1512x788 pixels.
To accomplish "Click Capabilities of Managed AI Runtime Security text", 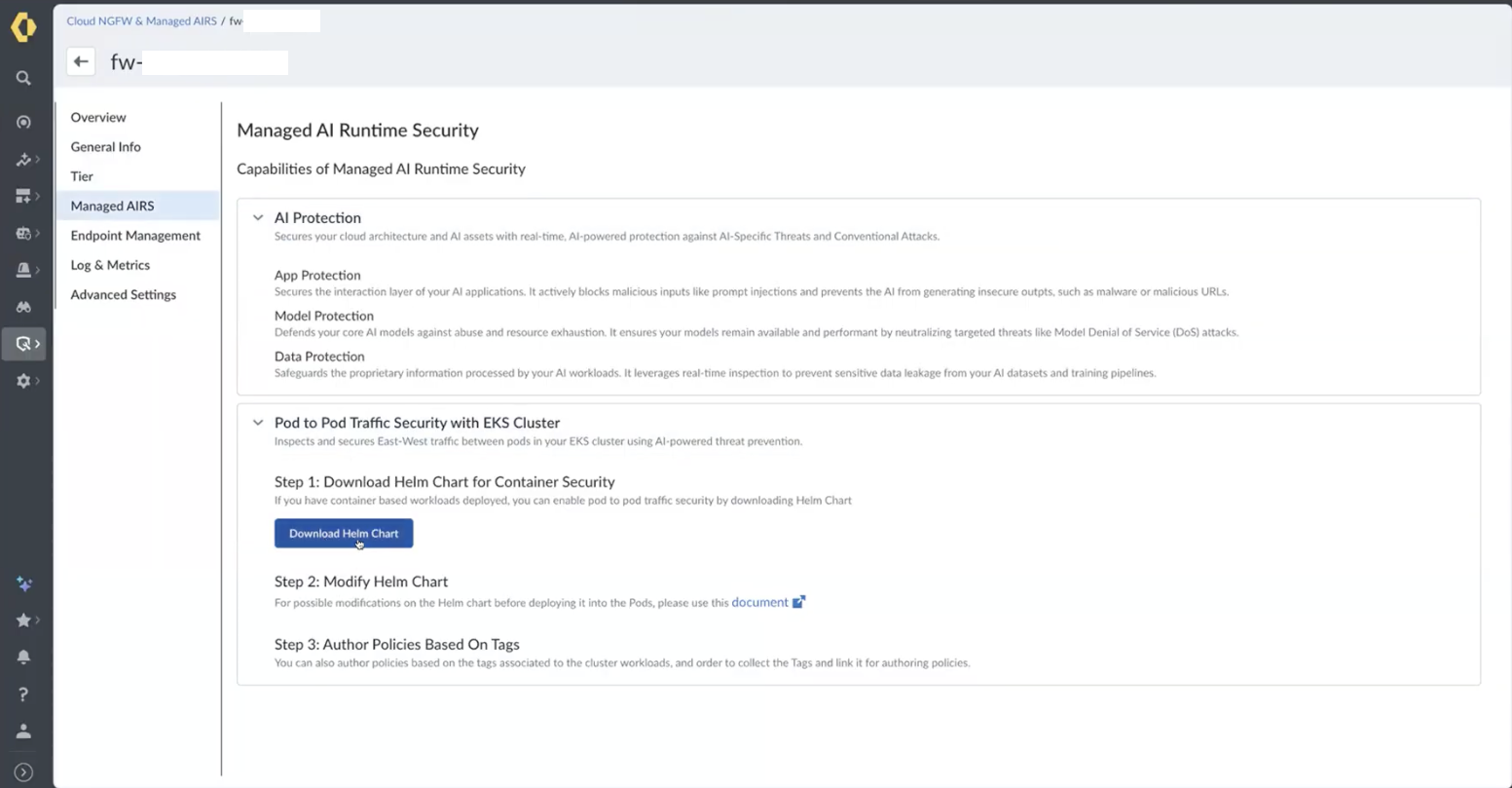I will click(381, 169).
